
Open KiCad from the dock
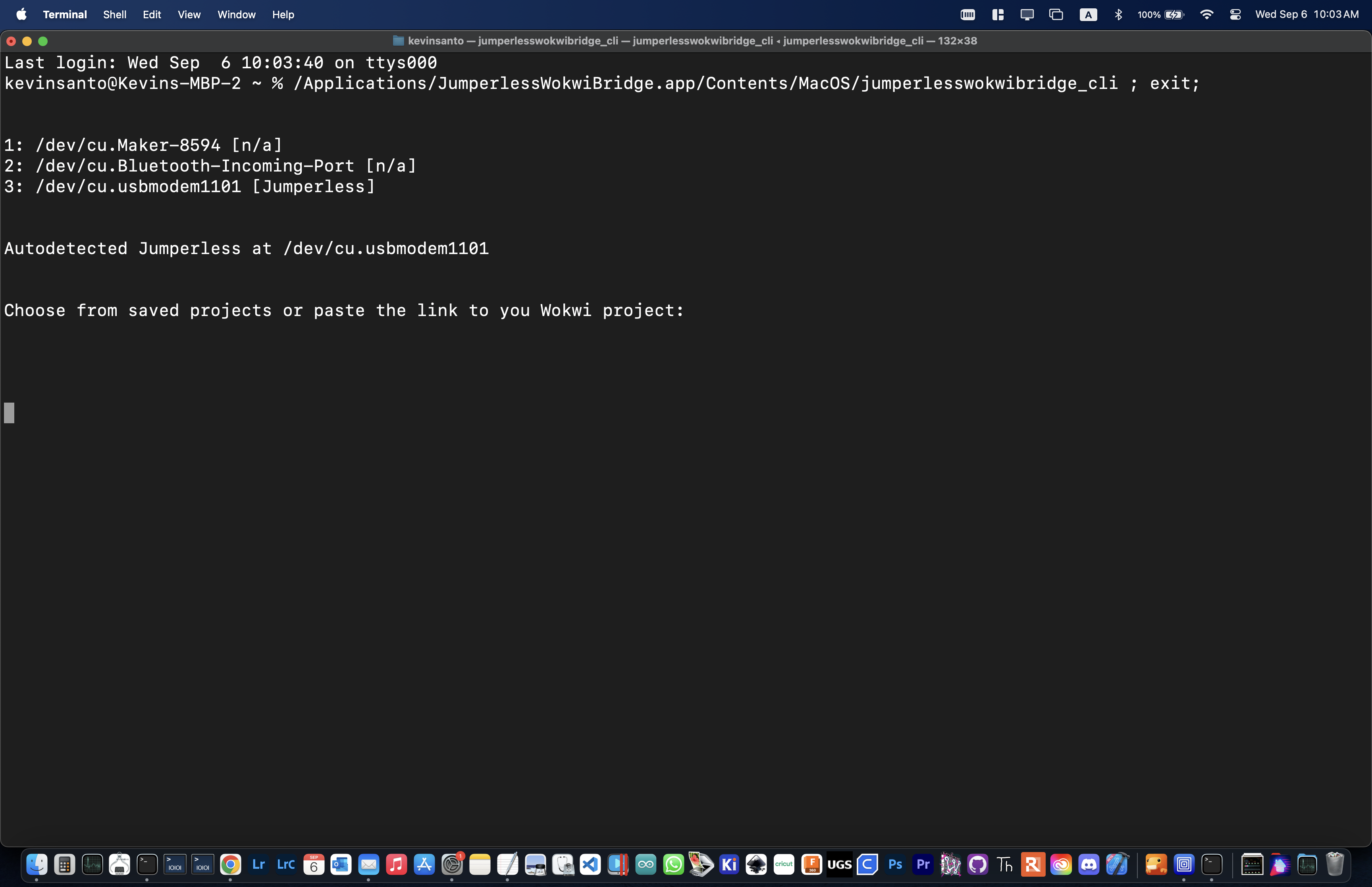click(729, 864)
